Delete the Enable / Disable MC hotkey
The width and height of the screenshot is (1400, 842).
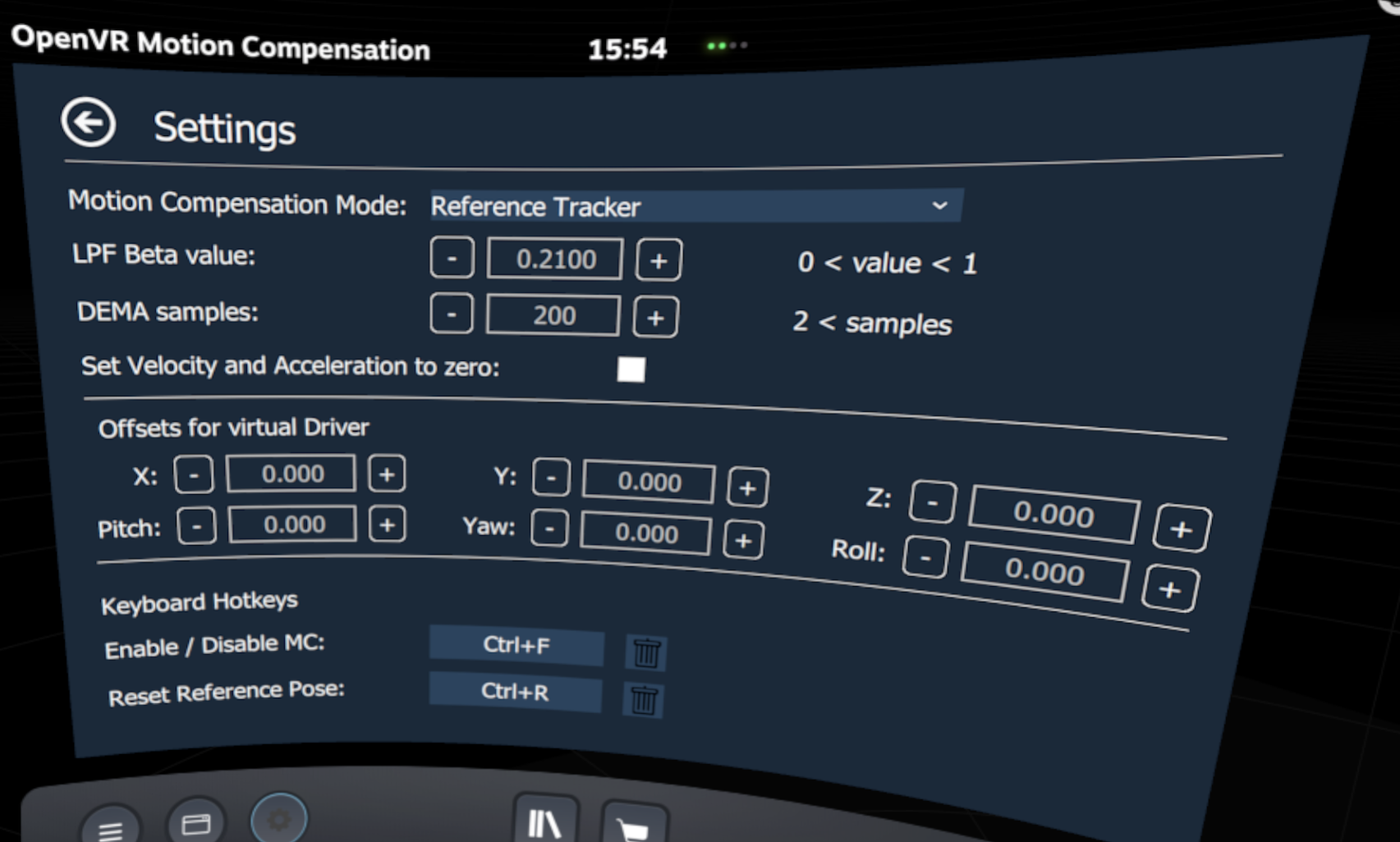click(645, 653)
